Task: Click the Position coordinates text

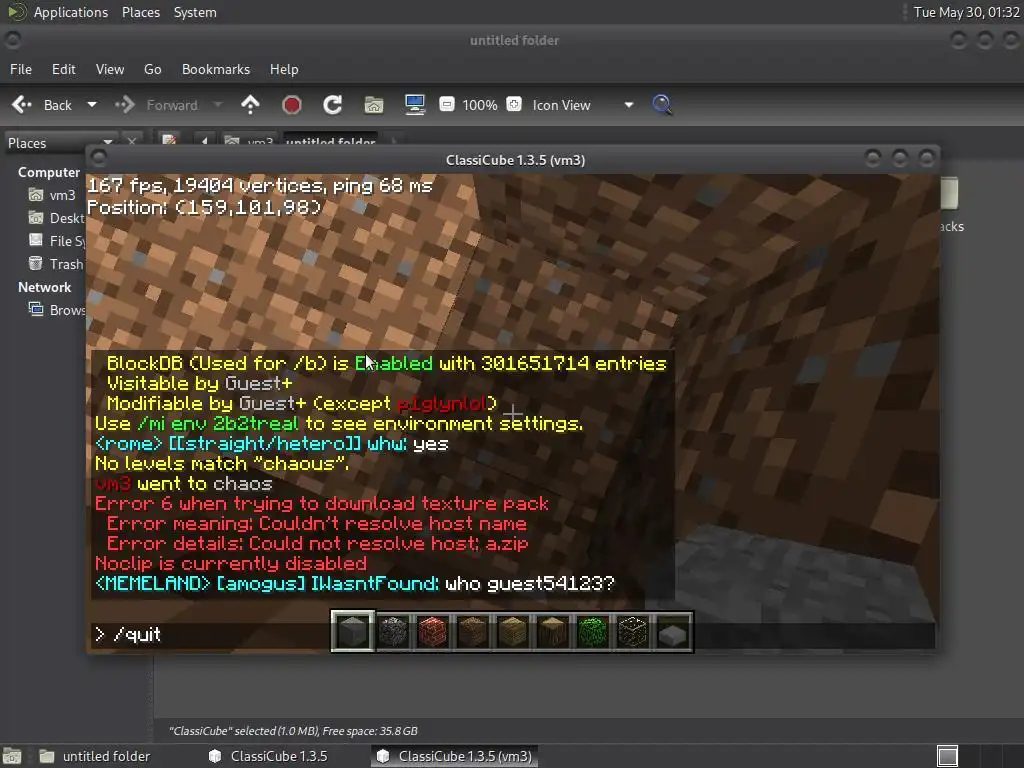Action: pos(204,208)
